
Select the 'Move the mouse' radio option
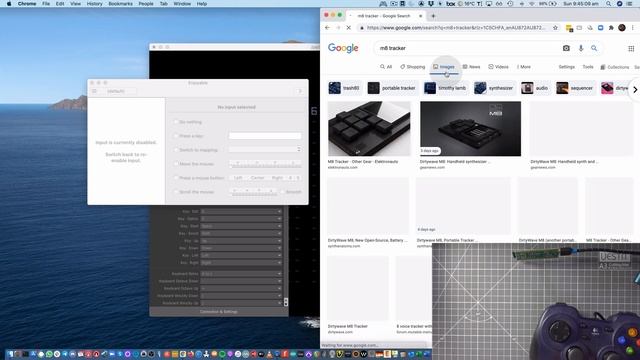(176, 164)
